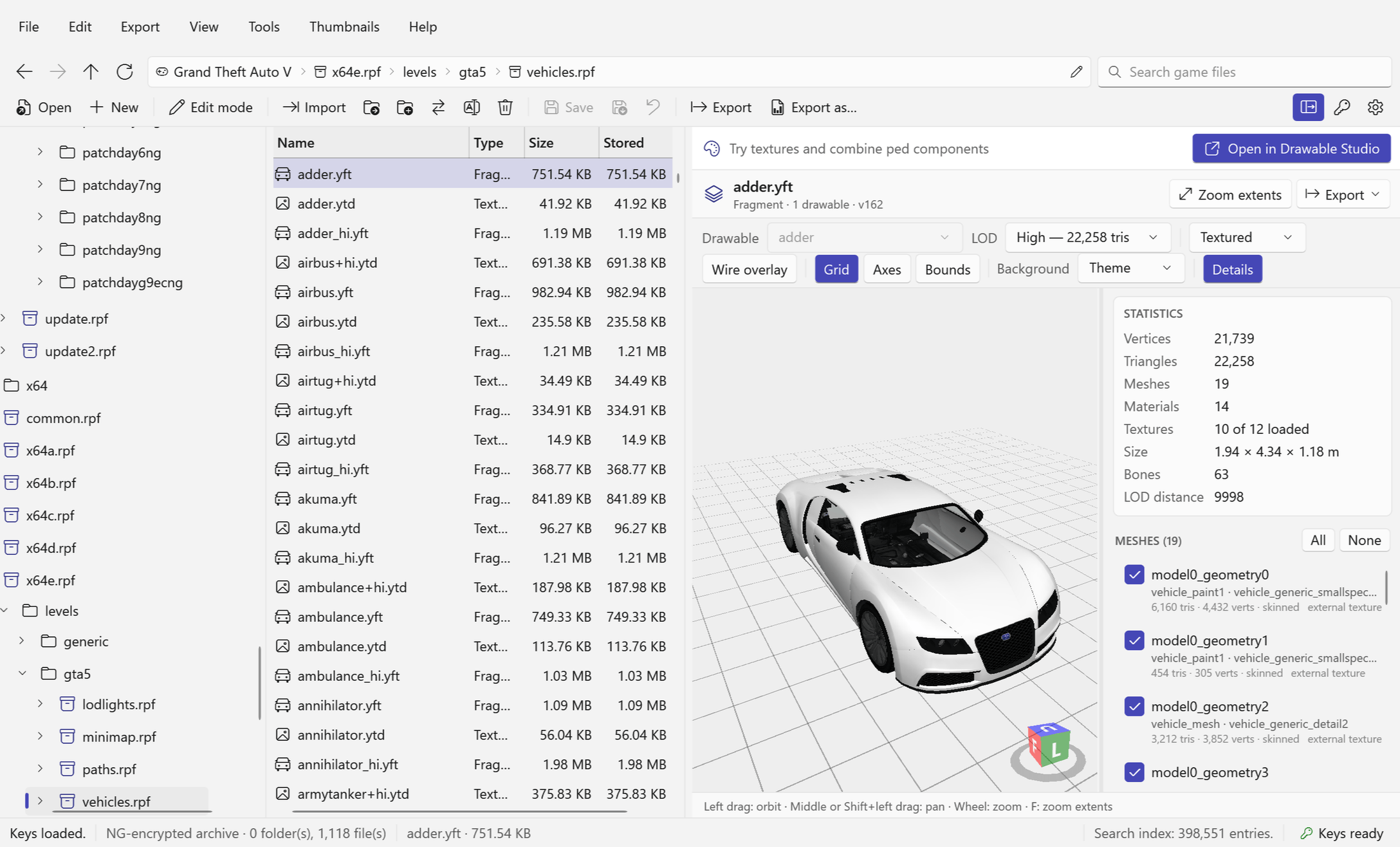Screen dimensions: 1400x847
Task: Click the levels breadcrumb segment
Action: [x=419, y=71]
